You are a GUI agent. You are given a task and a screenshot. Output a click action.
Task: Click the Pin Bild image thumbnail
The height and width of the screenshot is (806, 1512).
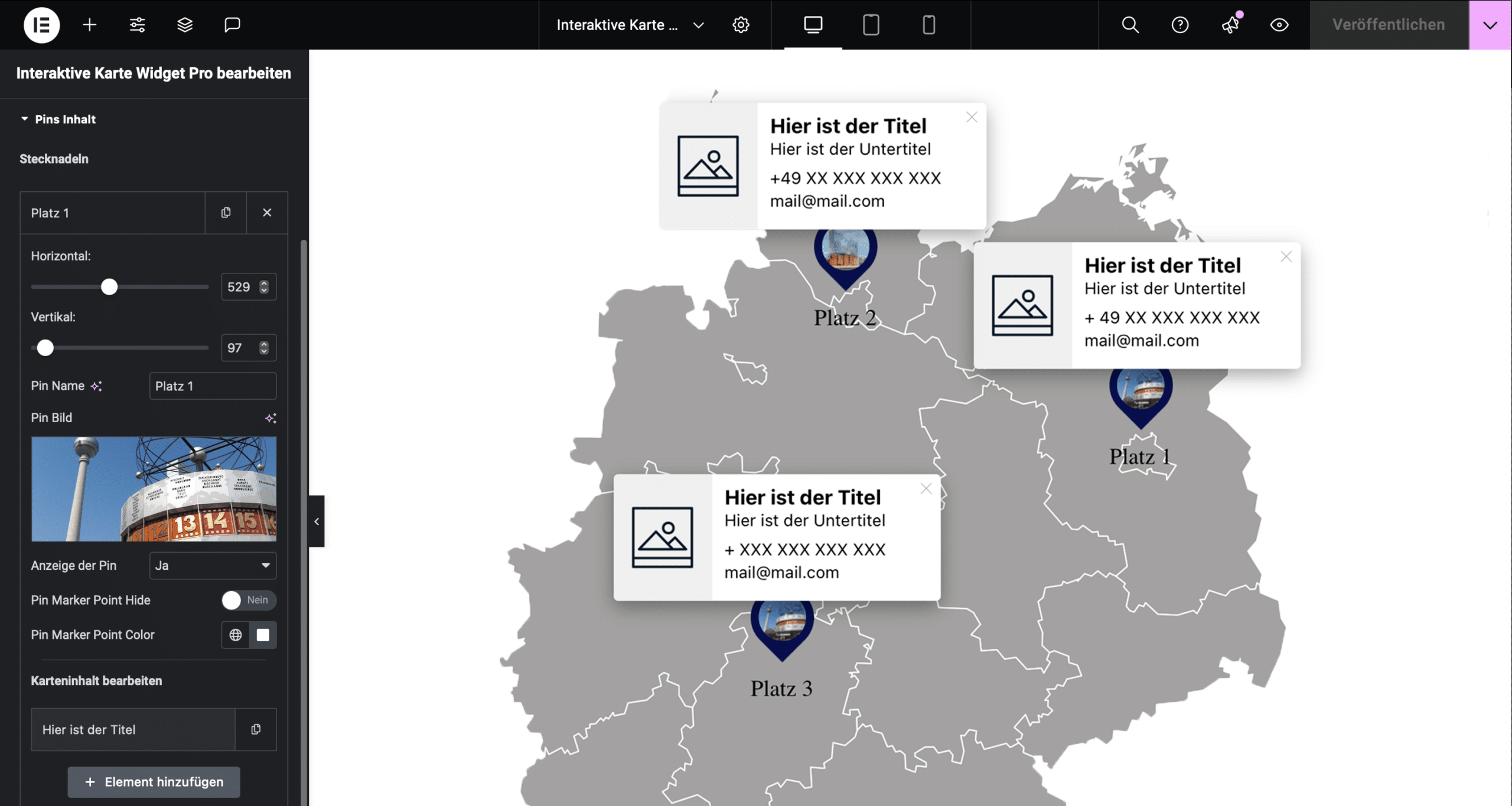tap(154, 489)
